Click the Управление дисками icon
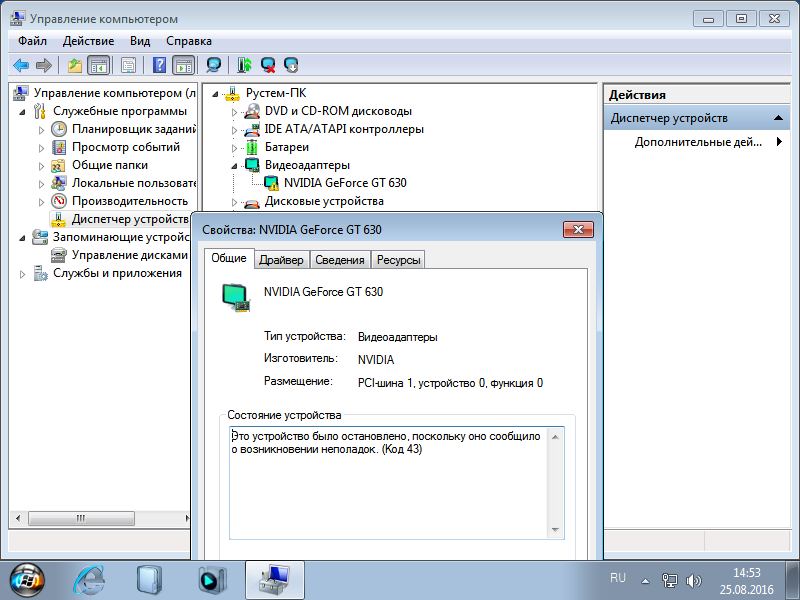 click(59, 255)
